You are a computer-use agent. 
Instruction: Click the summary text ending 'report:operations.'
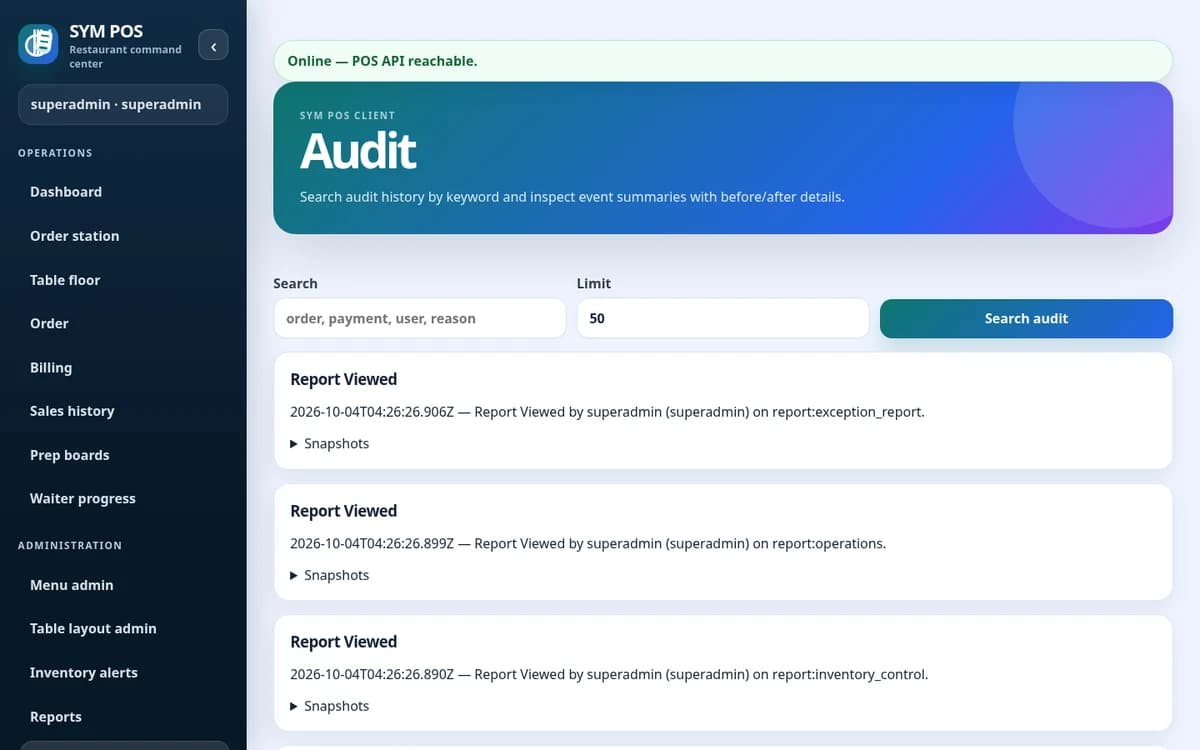588,544
